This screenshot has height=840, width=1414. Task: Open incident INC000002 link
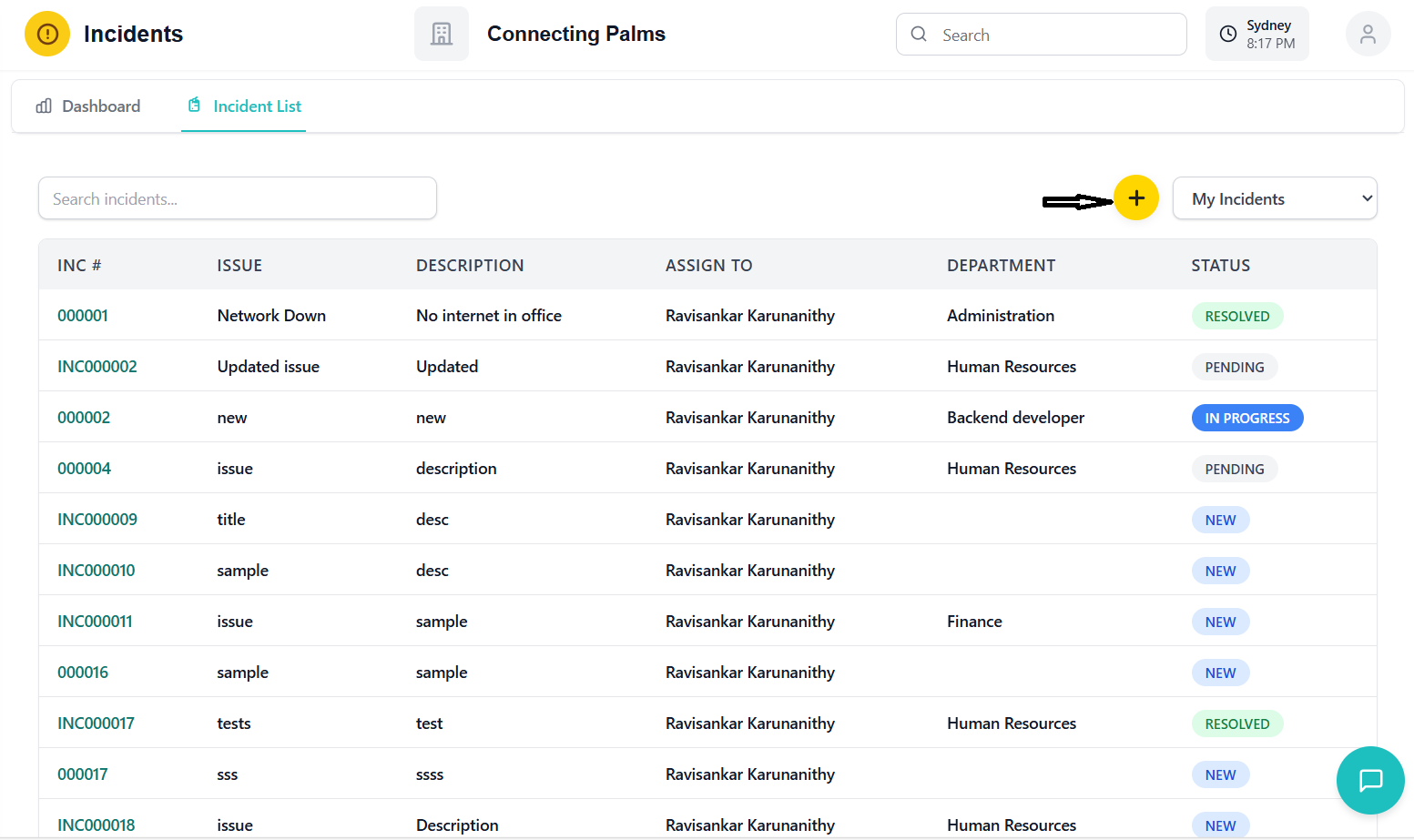click(x=97, y=367)
